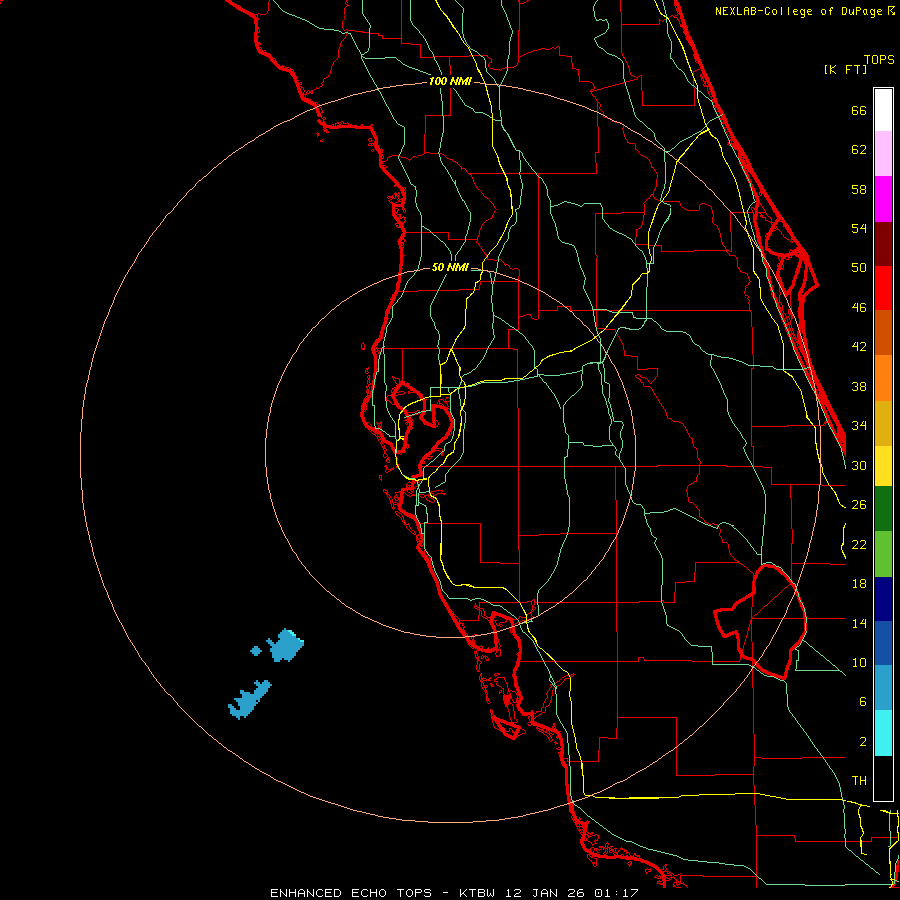
Task: Click the legend value 38
Action: pyautogui.click(x=859, y=387)
